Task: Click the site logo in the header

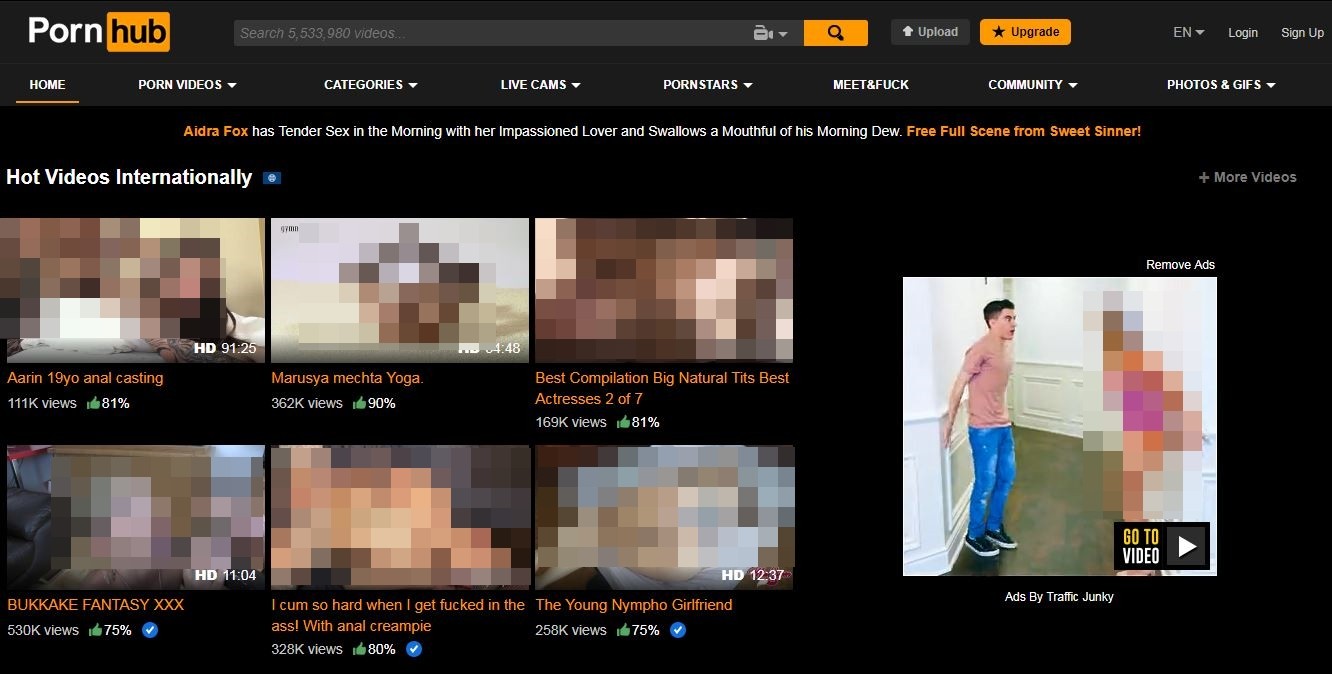Action: (99, 32)
